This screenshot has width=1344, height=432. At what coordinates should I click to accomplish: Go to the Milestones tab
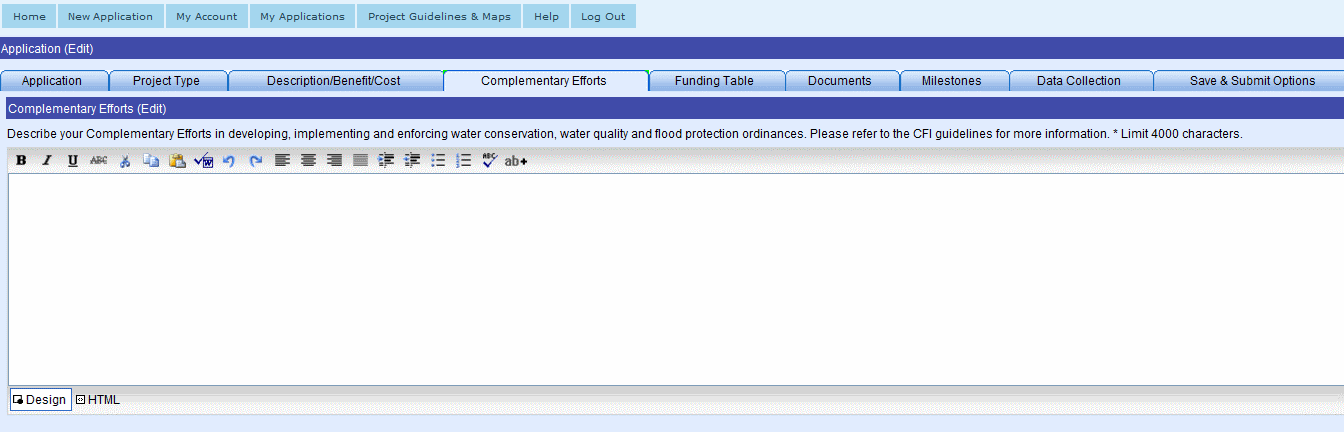click(x=951, y=81)
